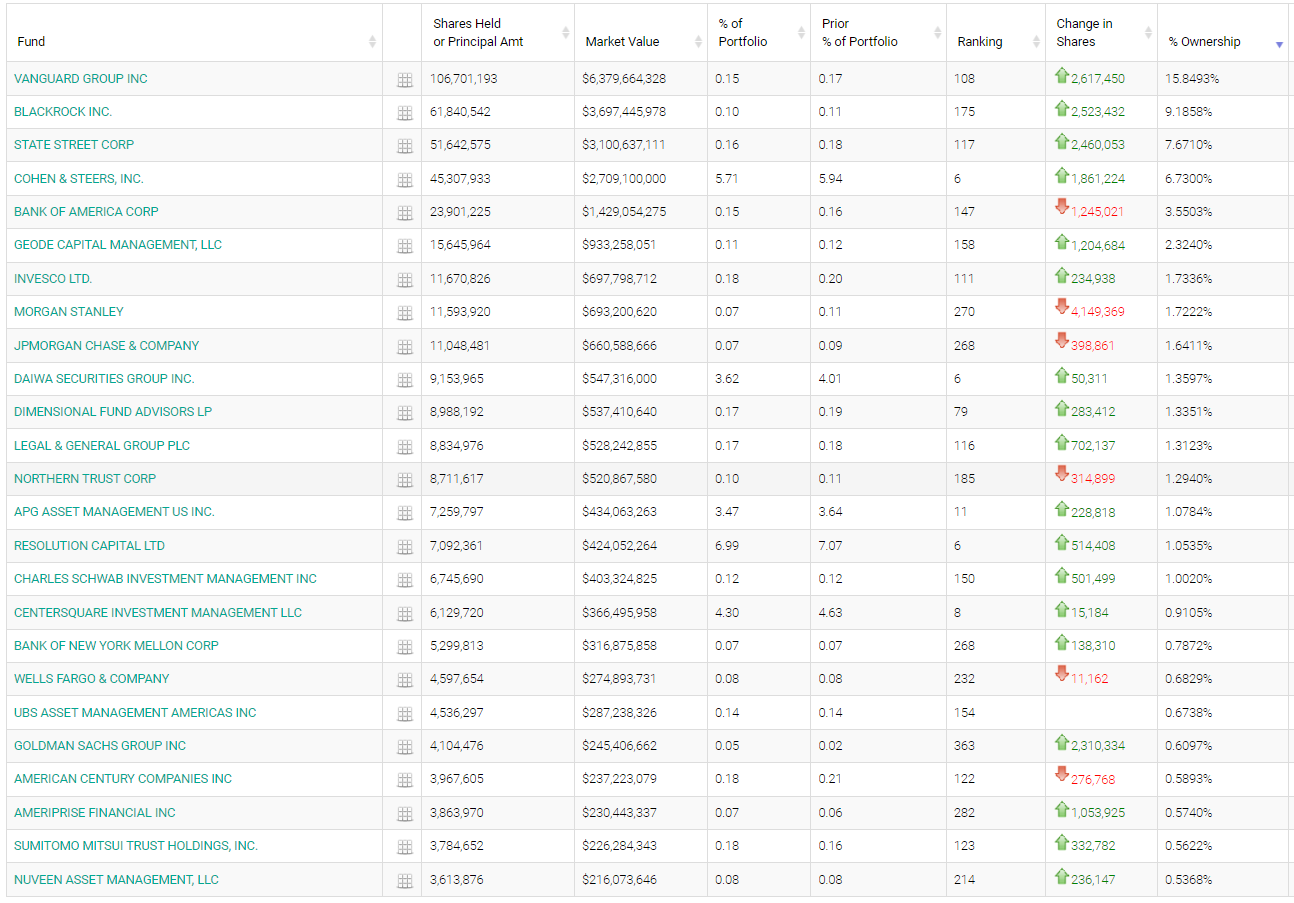Click Wells Fargo's 11,162 share decrease

(1089, 679)
